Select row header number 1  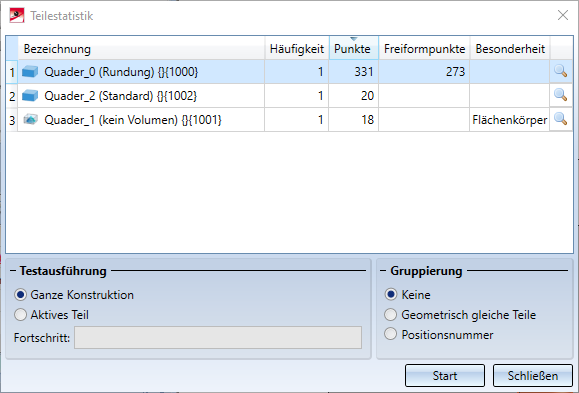(x=12, y=72)
